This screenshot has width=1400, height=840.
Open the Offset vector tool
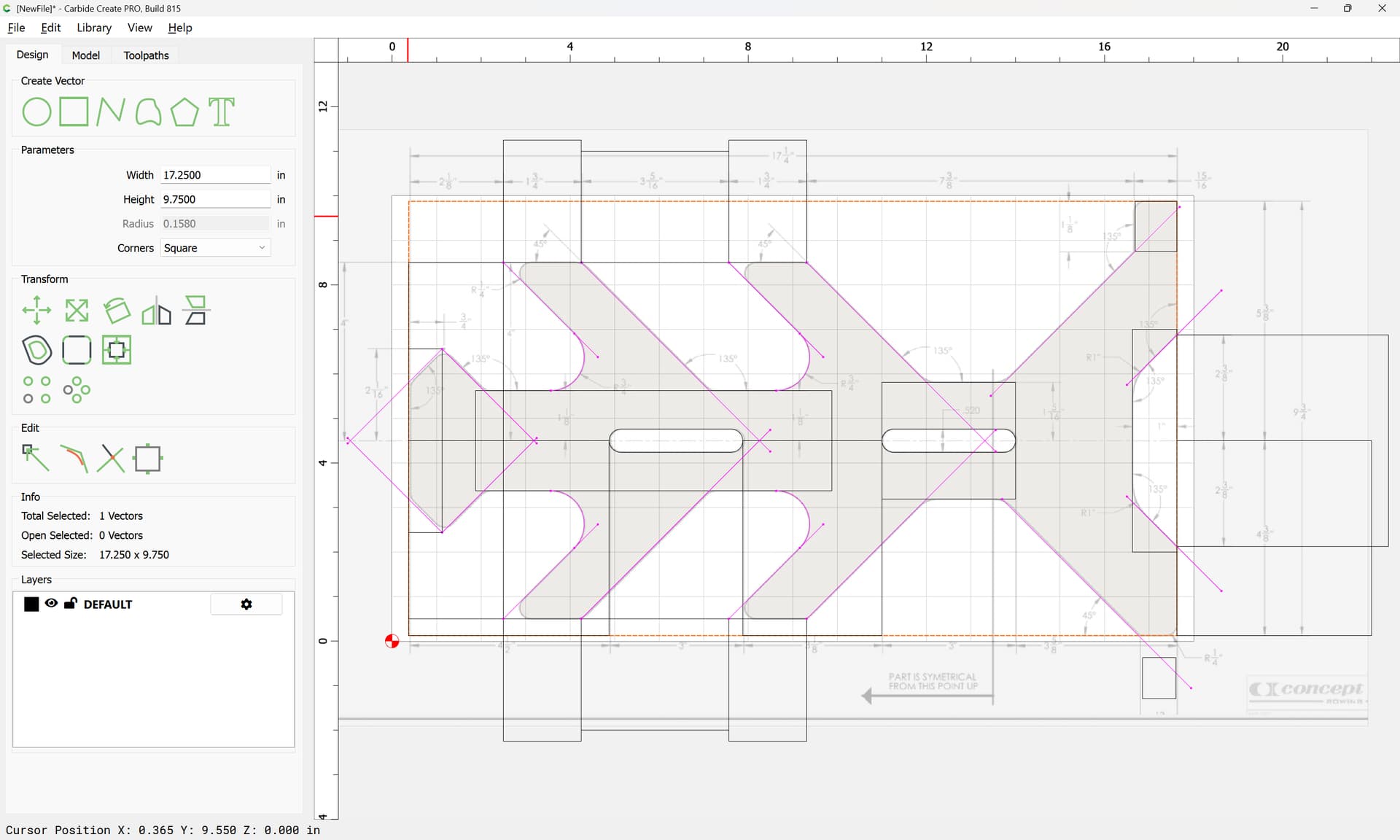pyautogui.click(x=36, y=350)
